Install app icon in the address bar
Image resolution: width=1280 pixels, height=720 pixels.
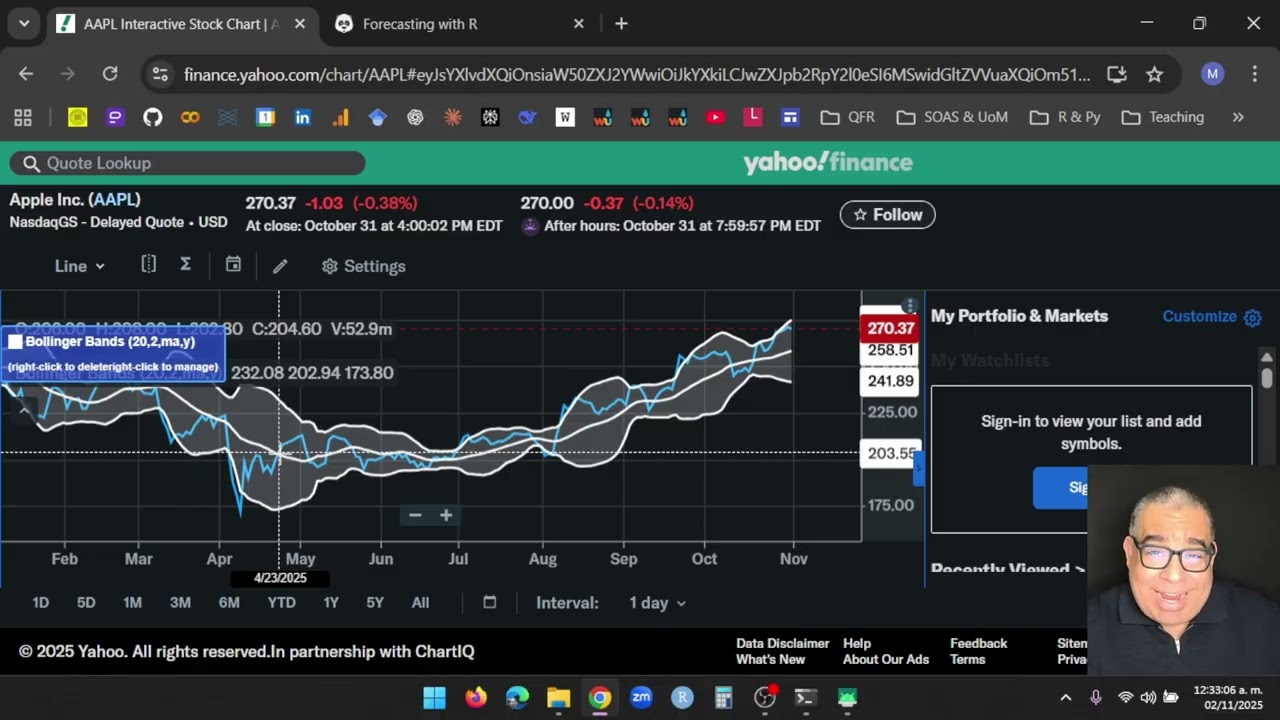1117,74
